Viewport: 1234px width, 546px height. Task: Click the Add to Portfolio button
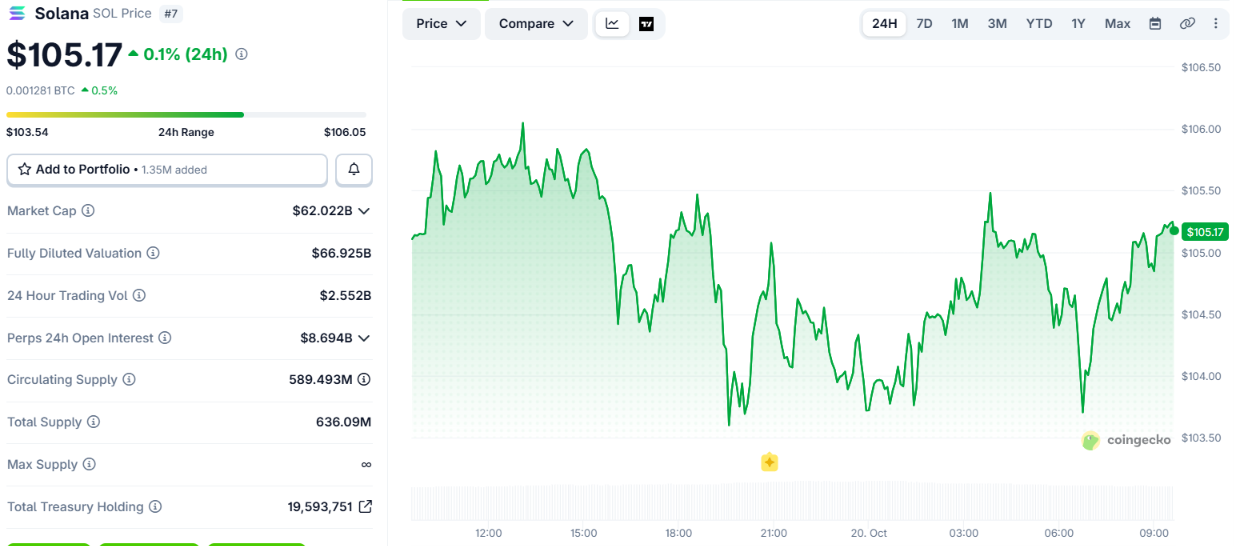(167, 170)
